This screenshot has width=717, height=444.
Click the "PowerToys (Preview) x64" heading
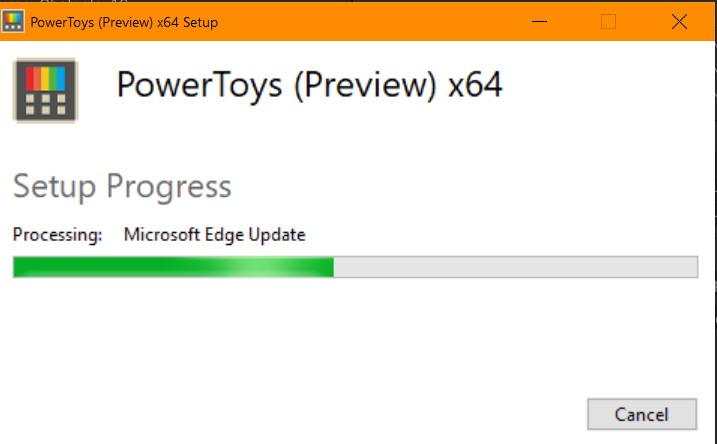[310, 85]
